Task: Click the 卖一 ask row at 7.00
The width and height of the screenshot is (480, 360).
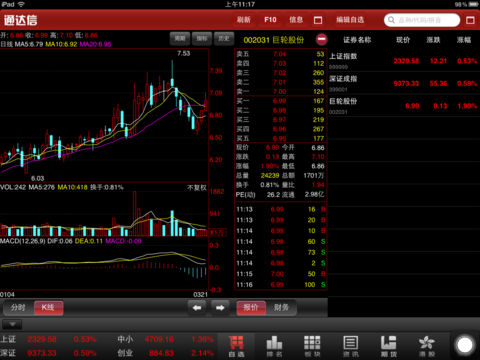Action: point(280,91)
